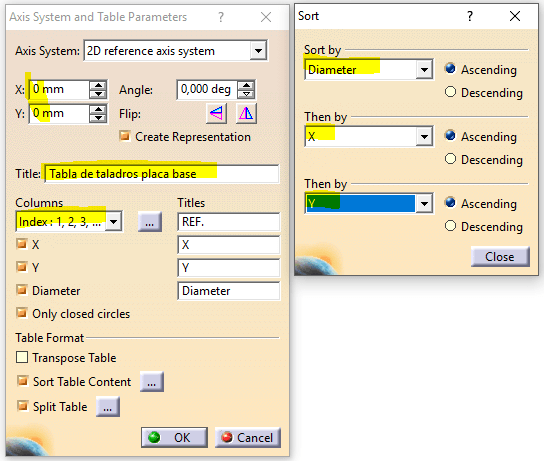This screenshot has height=461, width=544.
Task: Select Ascending for Sort by Diameter
Action: click(450, 69)
